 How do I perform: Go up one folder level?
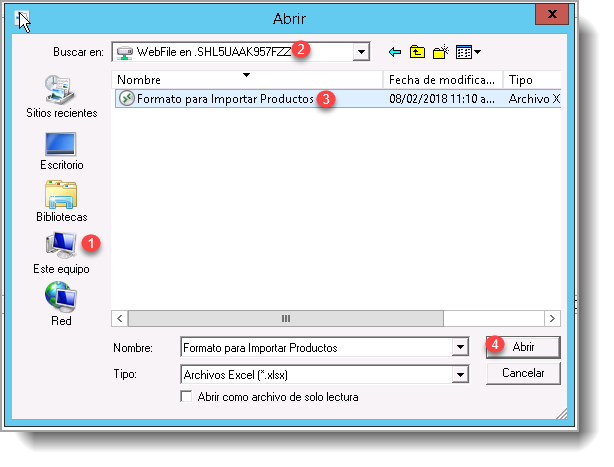pos(417,52)
